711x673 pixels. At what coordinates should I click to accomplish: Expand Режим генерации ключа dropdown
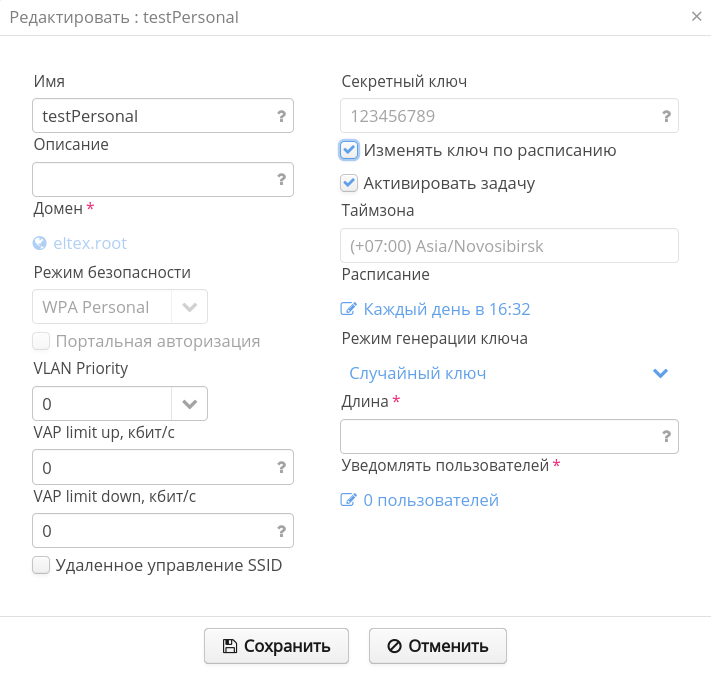(660, 373)
